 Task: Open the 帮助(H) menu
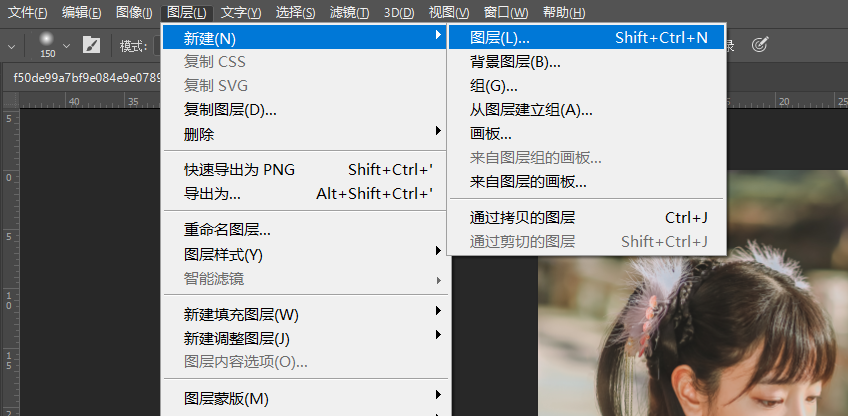pos(564,12)
